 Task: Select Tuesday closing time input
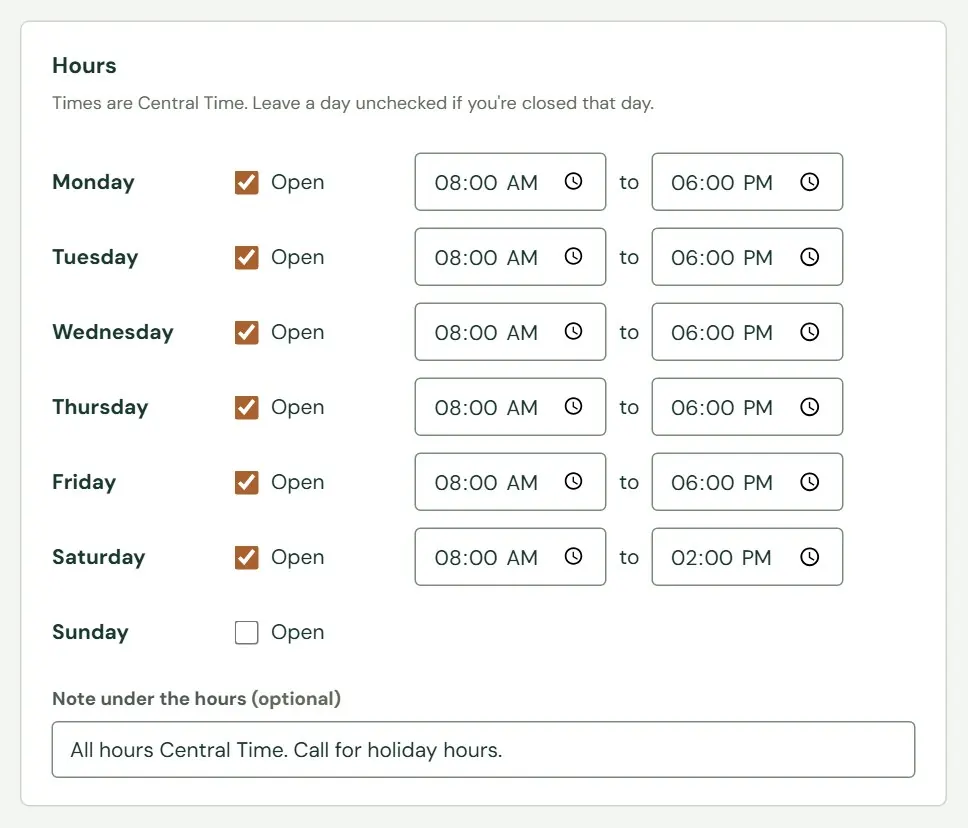point(747,257)
